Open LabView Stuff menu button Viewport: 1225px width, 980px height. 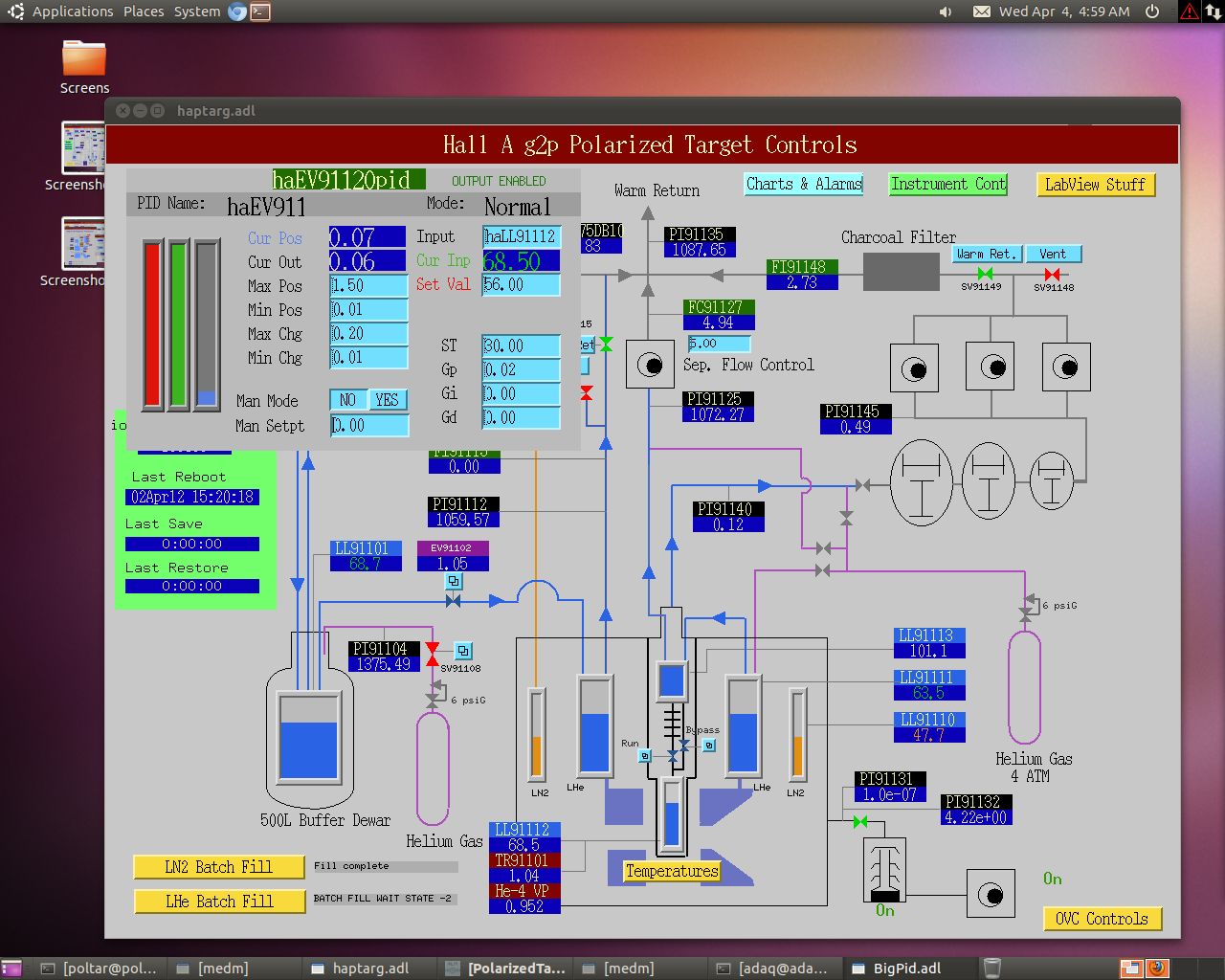tap(1095, 185)
